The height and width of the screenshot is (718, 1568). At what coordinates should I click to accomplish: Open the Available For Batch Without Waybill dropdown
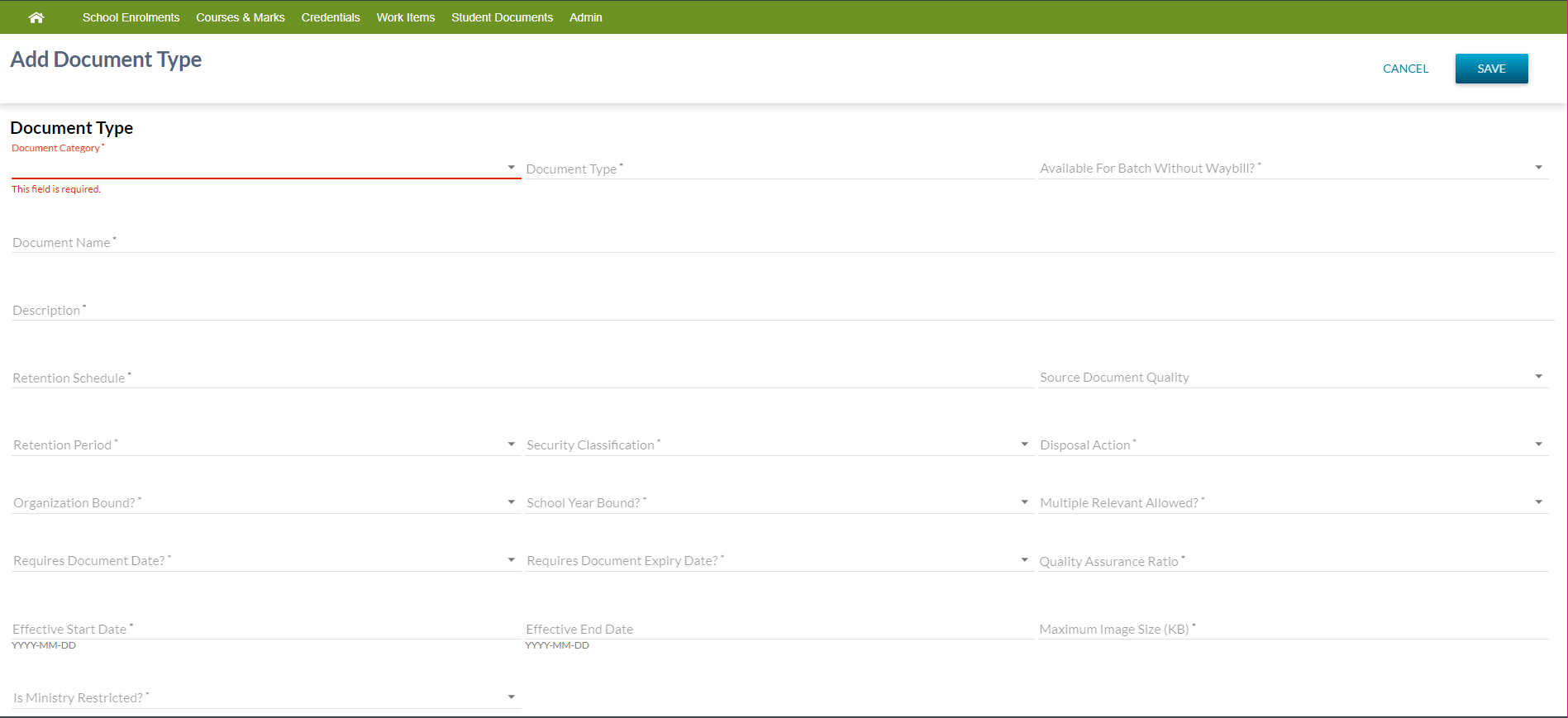coord(1293,168)
